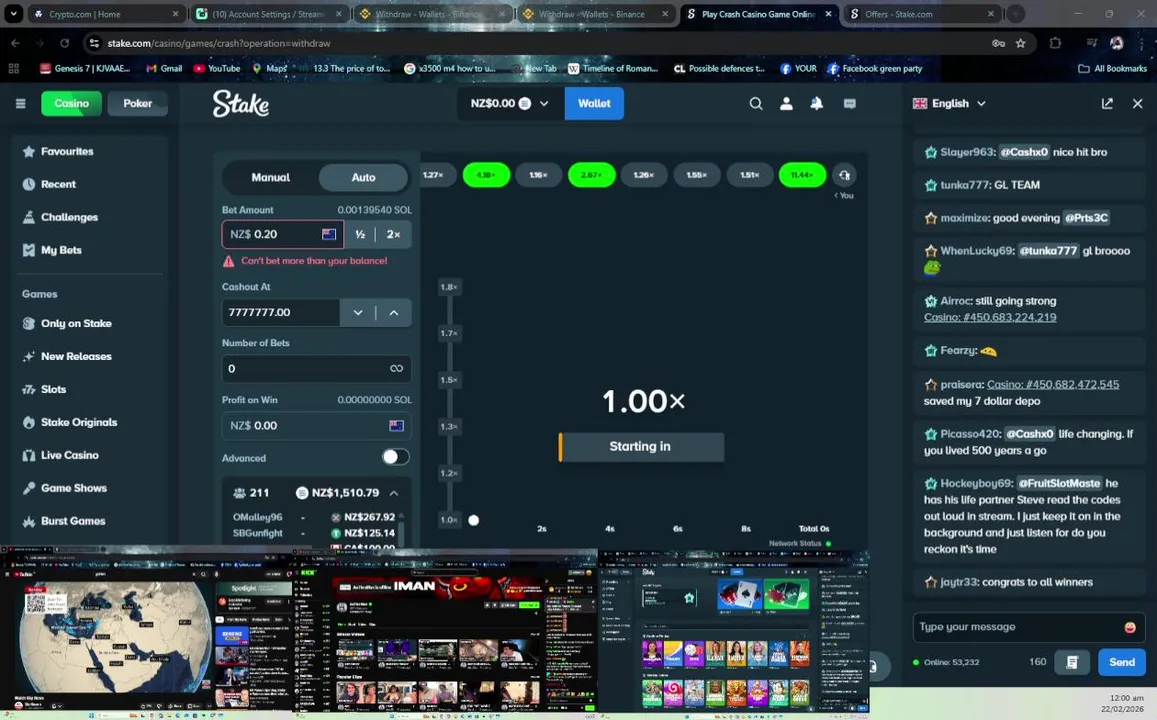
Task: Toggle the chat bubble icon
Action: point(849,103)
